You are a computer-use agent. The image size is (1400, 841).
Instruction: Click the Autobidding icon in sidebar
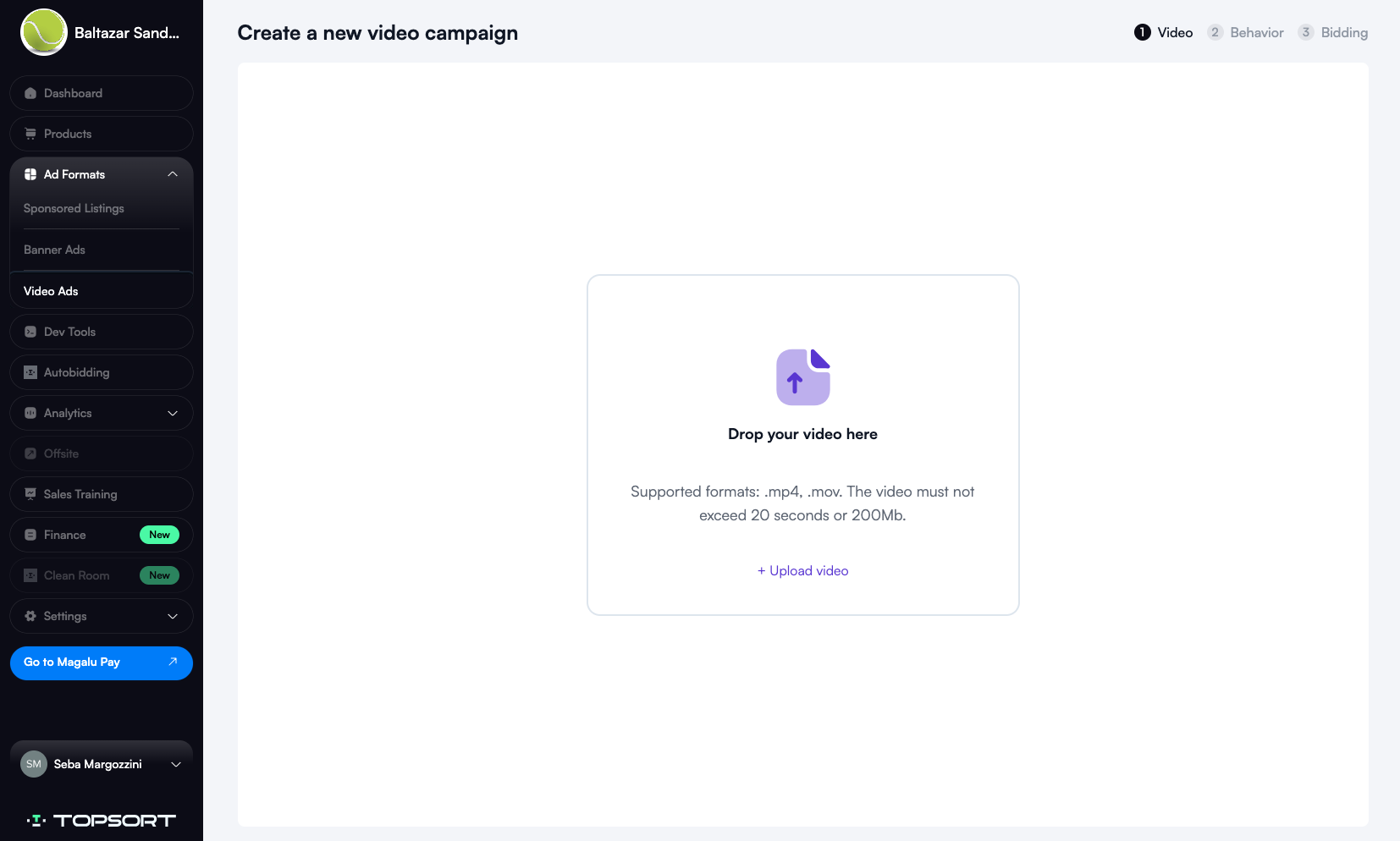(30, 372)
